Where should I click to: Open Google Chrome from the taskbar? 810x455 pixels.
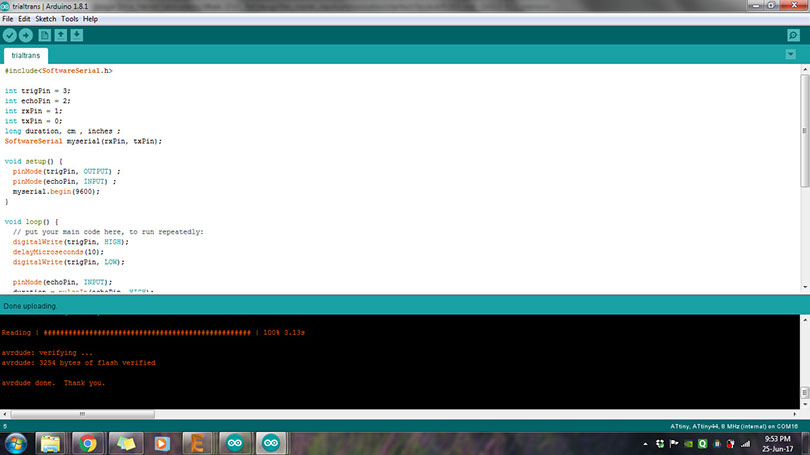point(88,444)
